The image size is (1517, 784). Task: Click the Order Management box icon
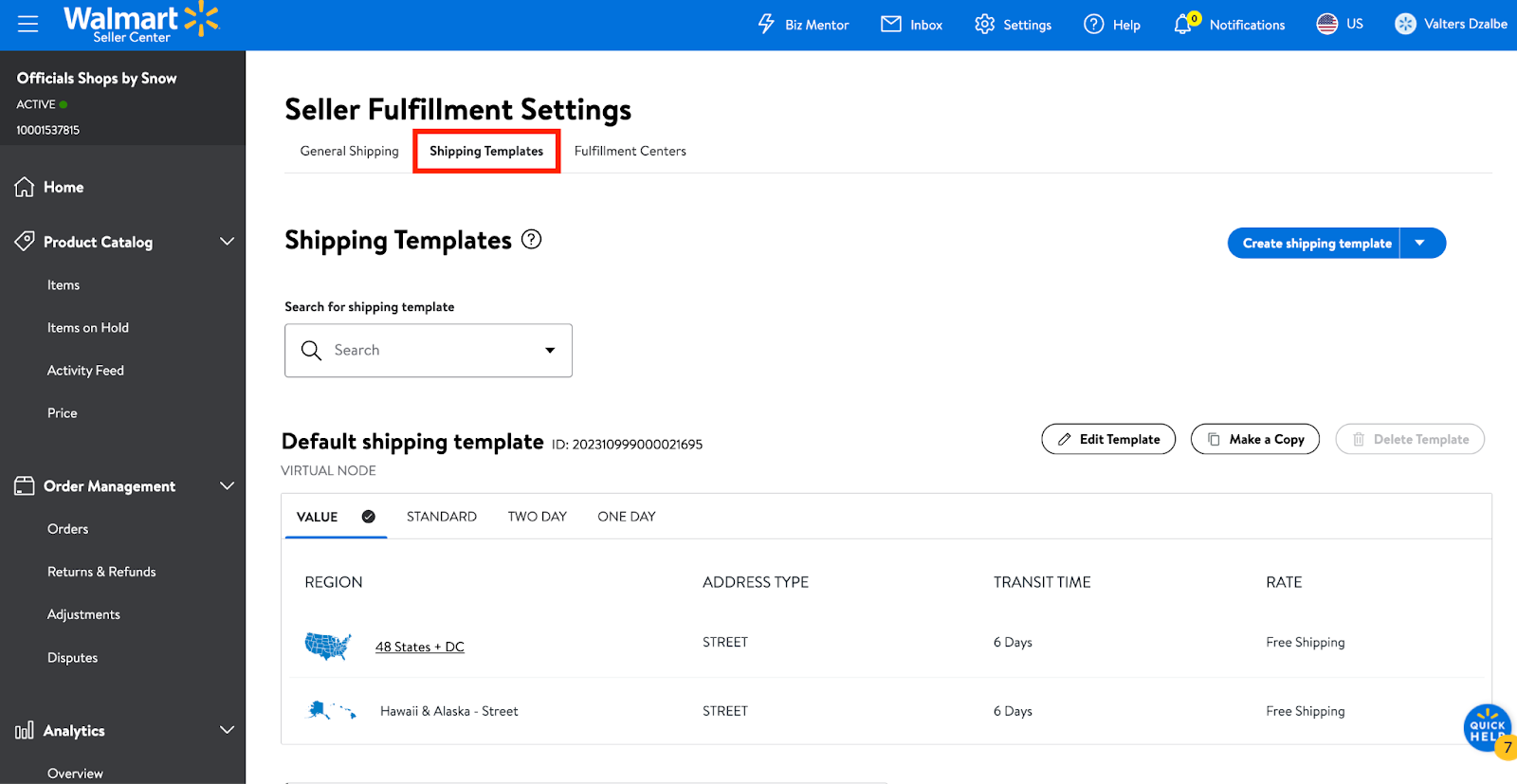coord(25,485)
